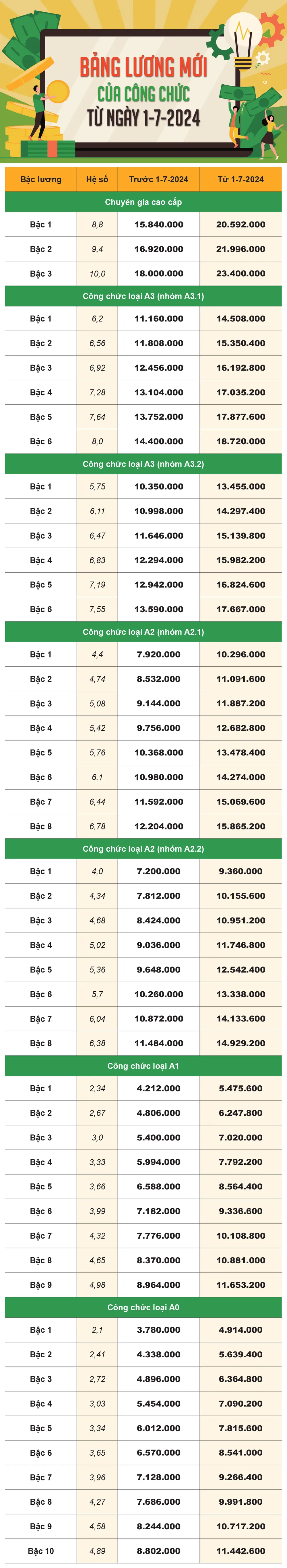This screenshot has width=287, height=1568.
Task: Click the gold coin the man carries
Action: point(58,91)
